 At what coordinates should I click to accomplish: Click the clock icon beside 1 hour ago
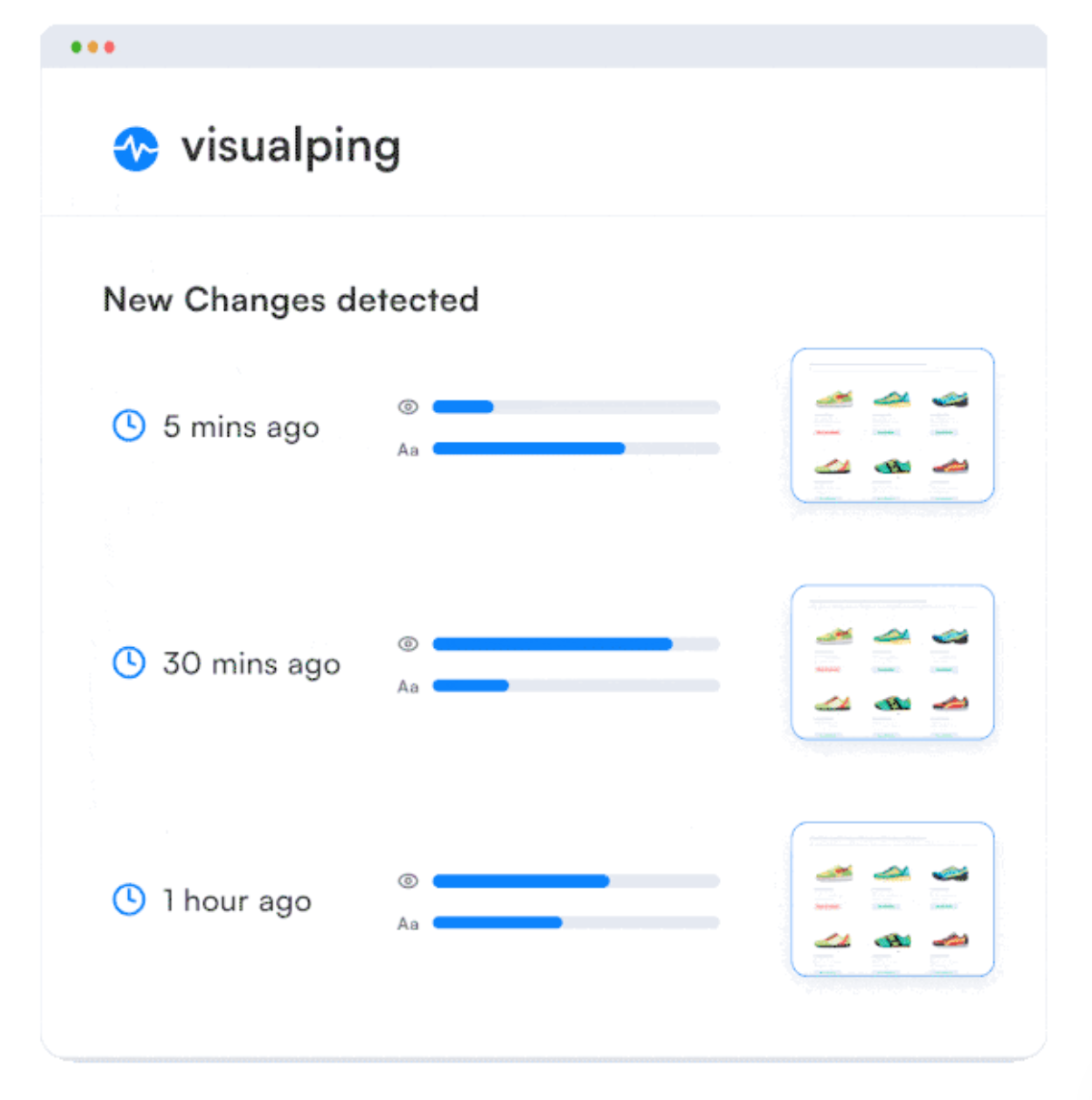click(x=129, y=899)
